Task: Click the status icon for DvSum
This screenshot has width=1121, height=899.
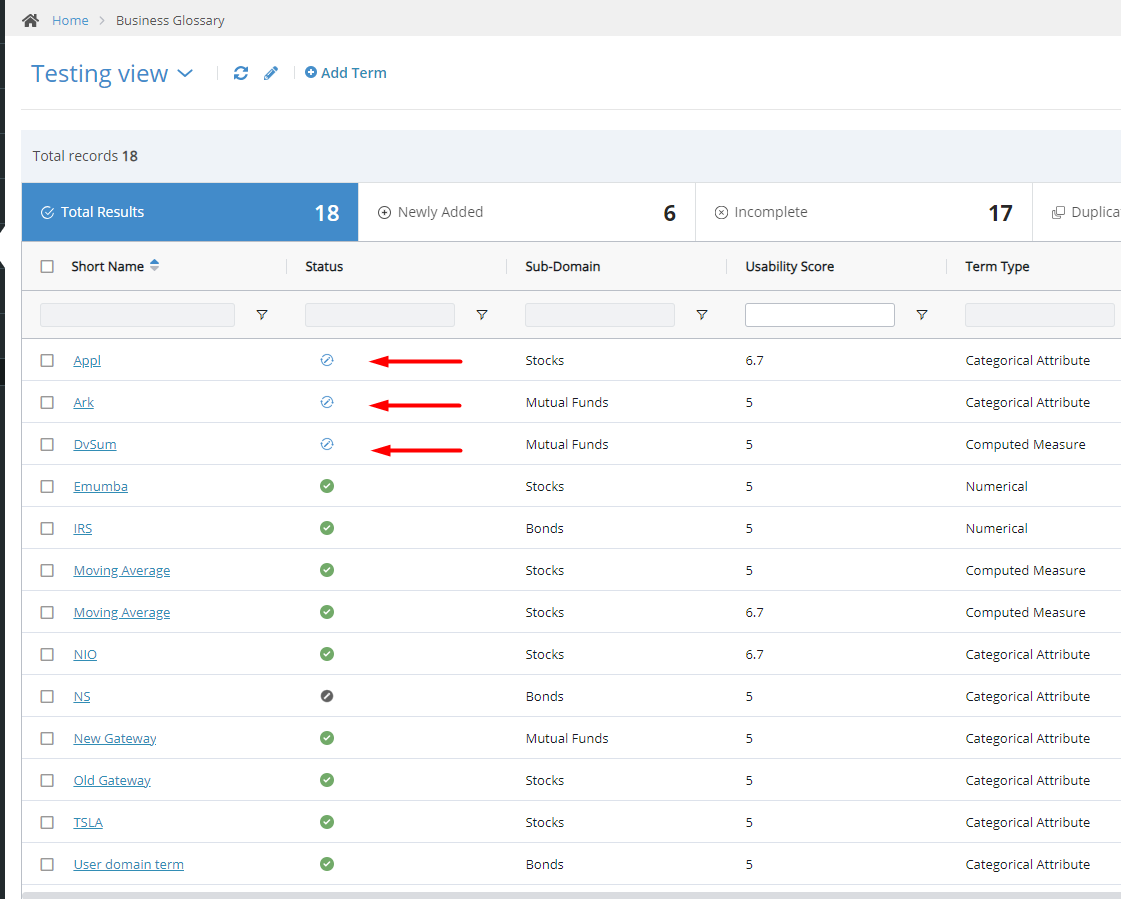Action: pyautogui.click(x=327, y=444)
